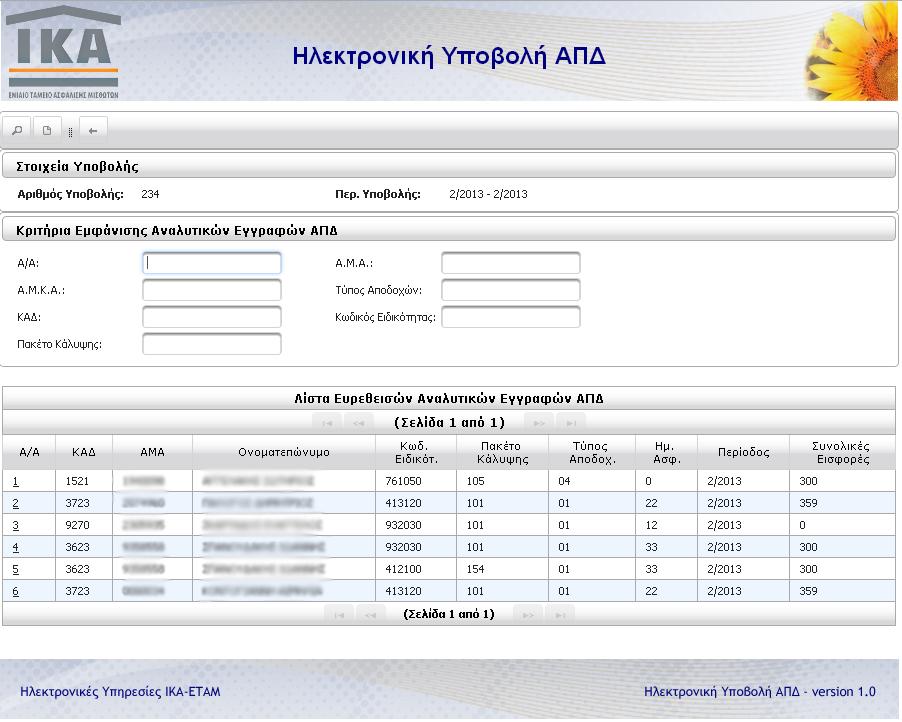
Task: Select ΚΑΔ value 1521 in row 1
Action: pyautogui.click(x=77, y=481)
